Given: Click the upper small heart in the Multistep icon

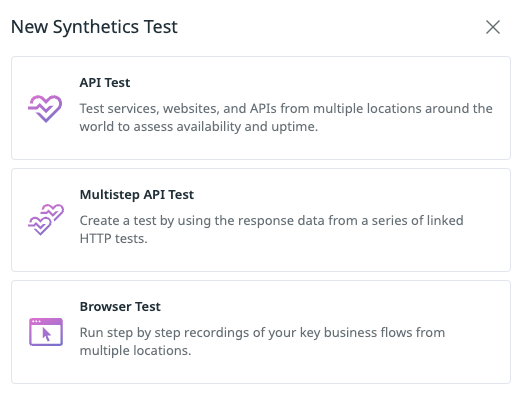Looking at the screenshot, I should (x=53, y=212).
